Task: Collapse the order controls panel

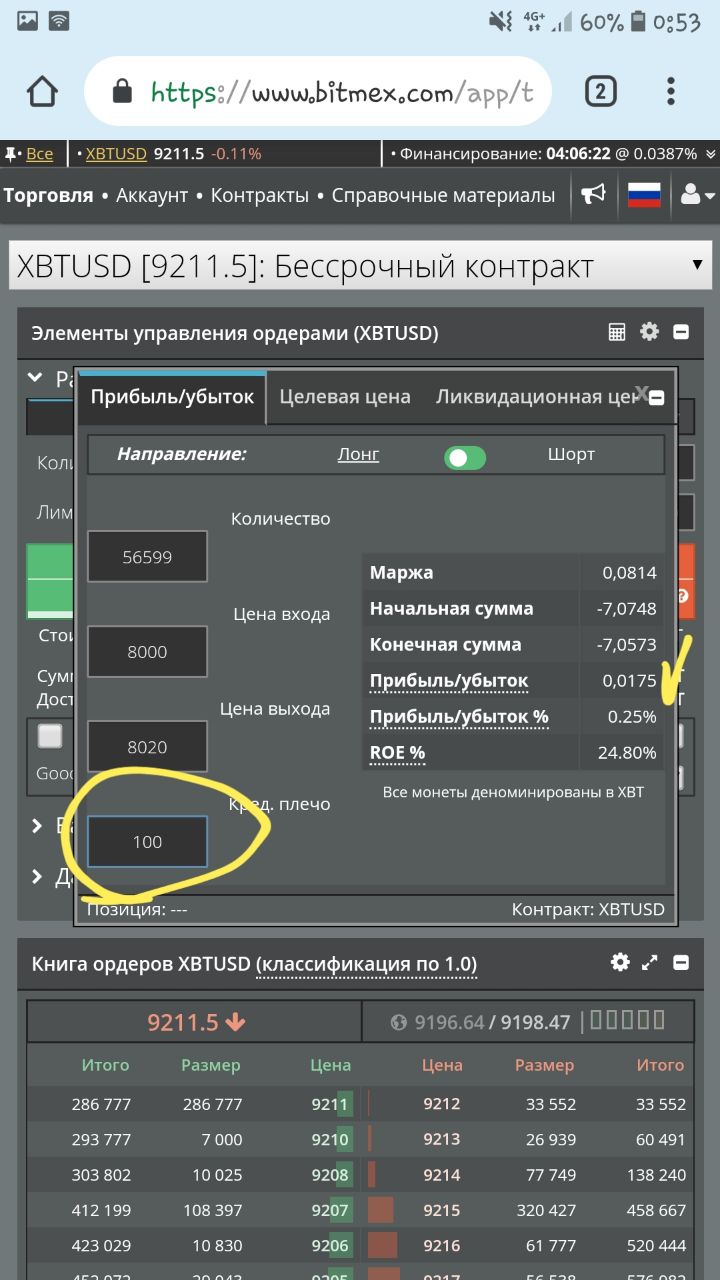Action: pyautogui.click(x=681, y=332)
